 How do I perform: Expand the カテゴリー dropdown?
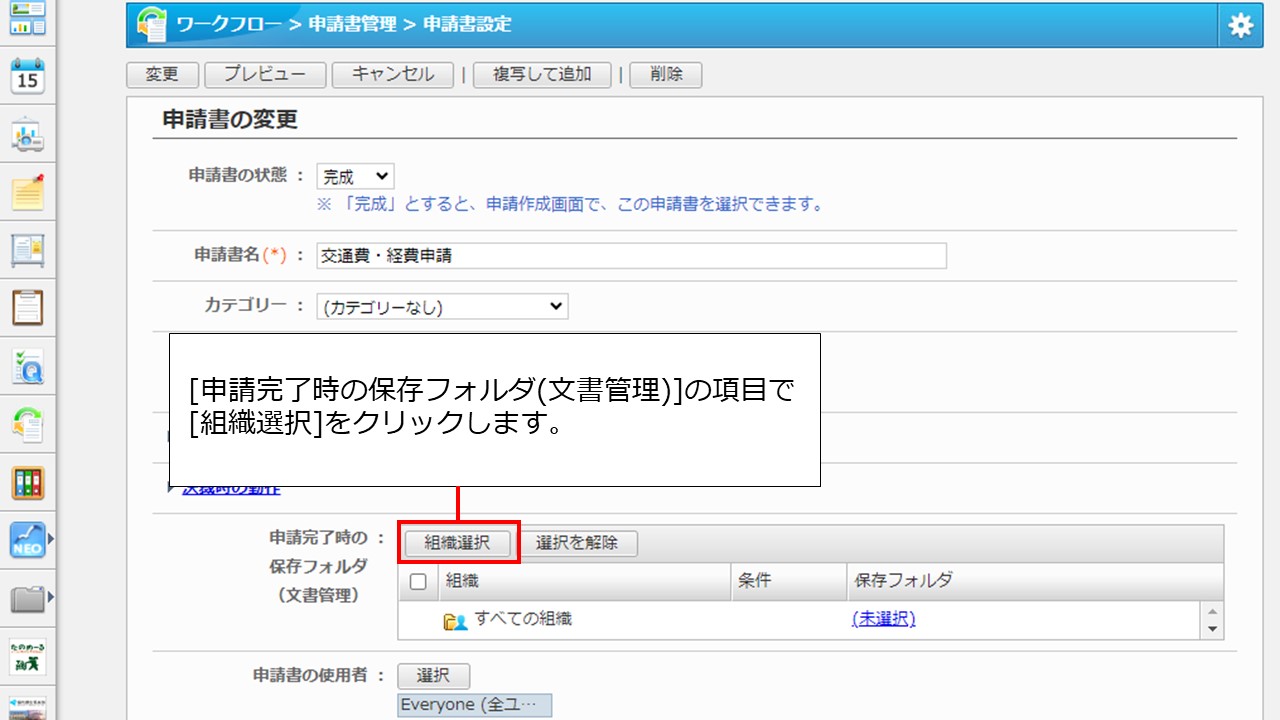click(x=442, y=307)
